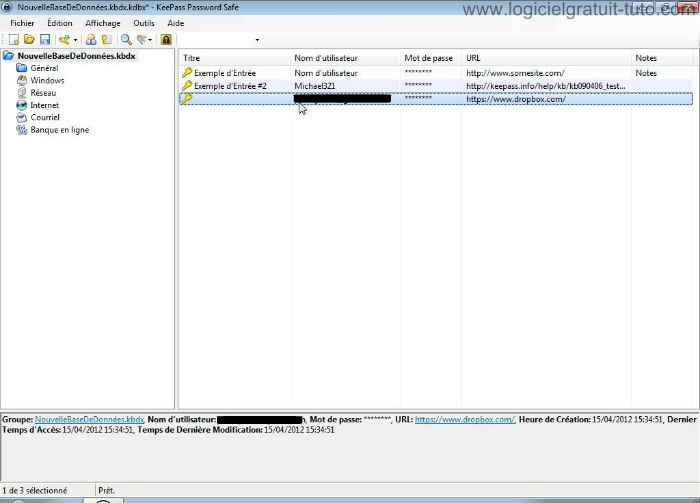Screen dimensions: 700x503
Task: Click the Général folder icon
Action: pyautogui.click(x=21, y=68)
